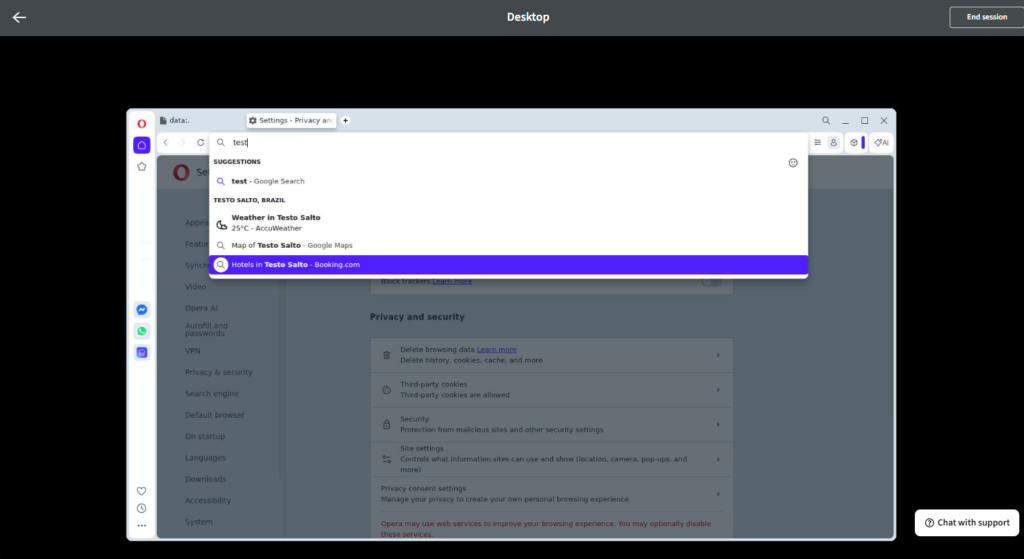Viewport: 1024px width, 559px height.
Task: Click the three-dots sidebar setup icon
Action: (x=142, y=525)
